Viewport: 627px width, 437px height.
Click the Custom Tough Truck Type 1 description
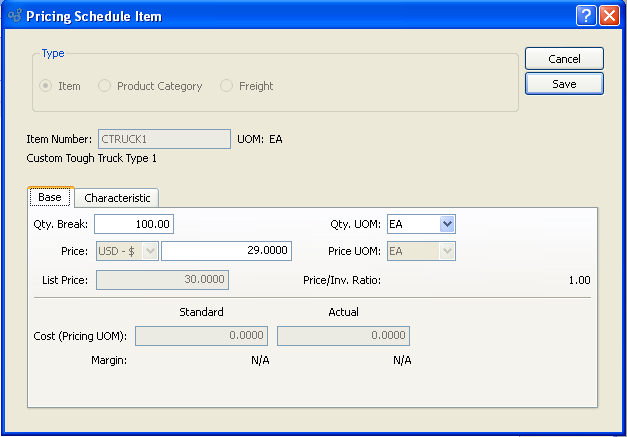92,158
